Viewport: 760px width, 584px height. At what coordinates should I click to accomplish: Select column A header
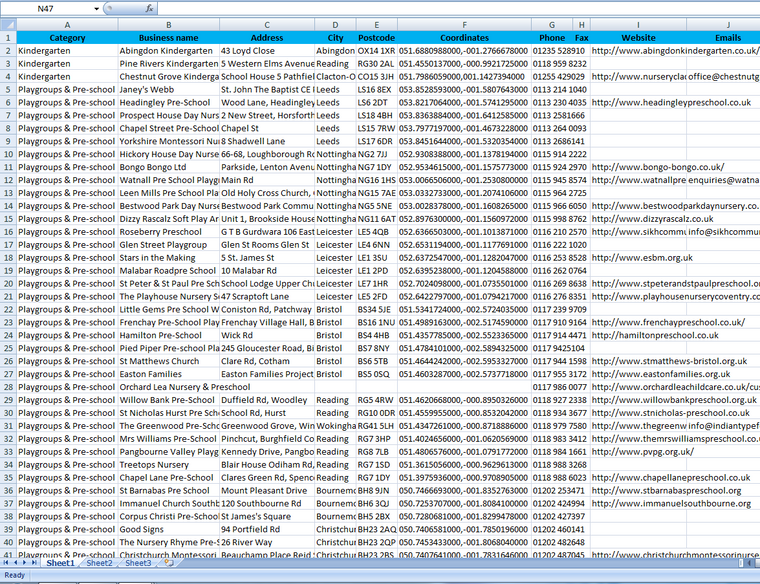tap(67, 25)
